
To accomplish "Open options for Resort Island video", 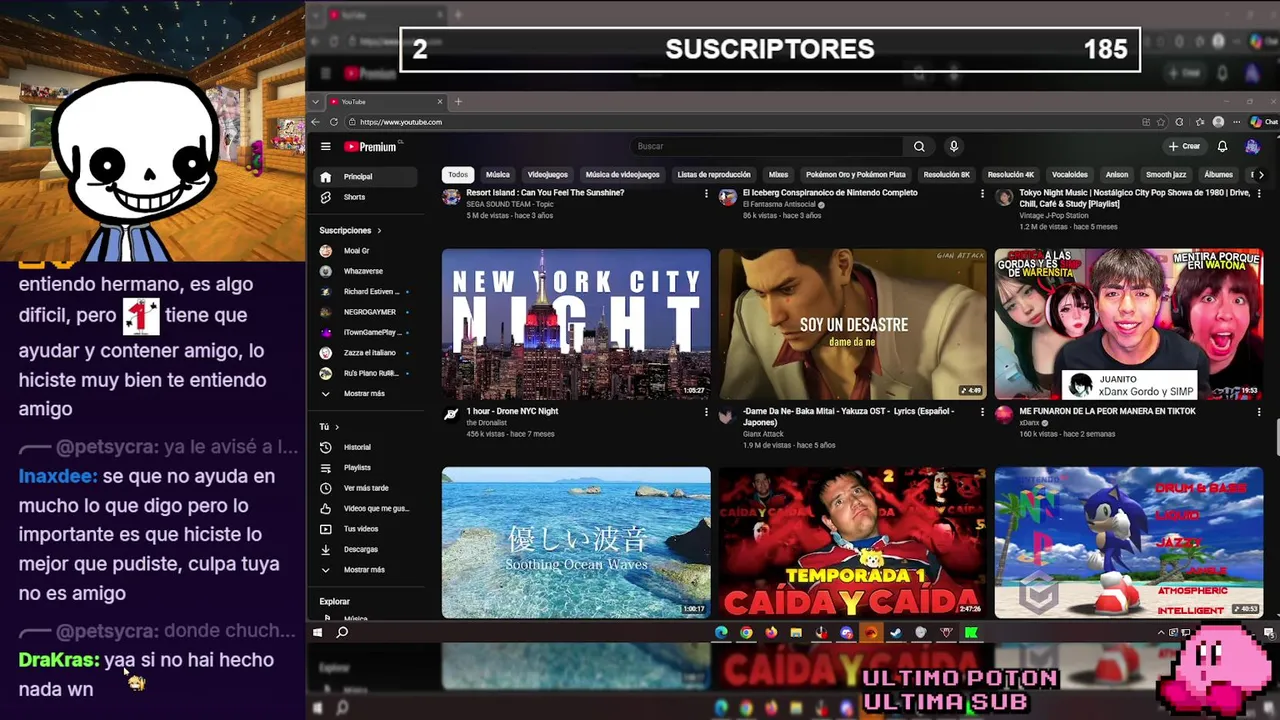I will [x=706, y=193].
